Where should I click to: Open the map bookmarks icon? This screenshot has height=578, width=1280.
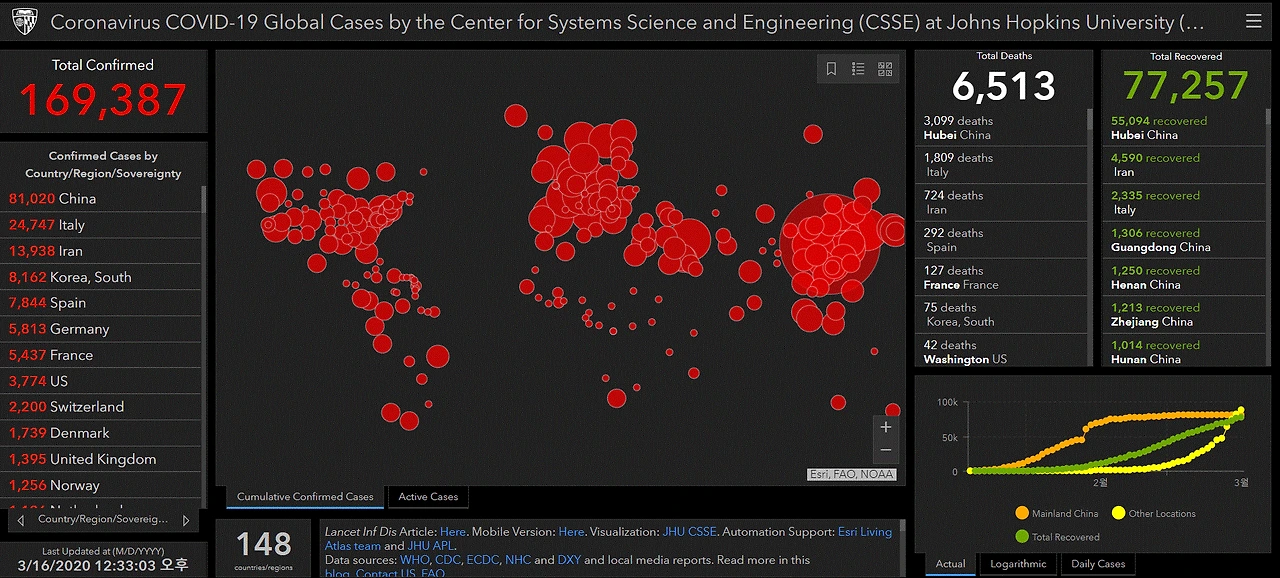pos(831,69)
